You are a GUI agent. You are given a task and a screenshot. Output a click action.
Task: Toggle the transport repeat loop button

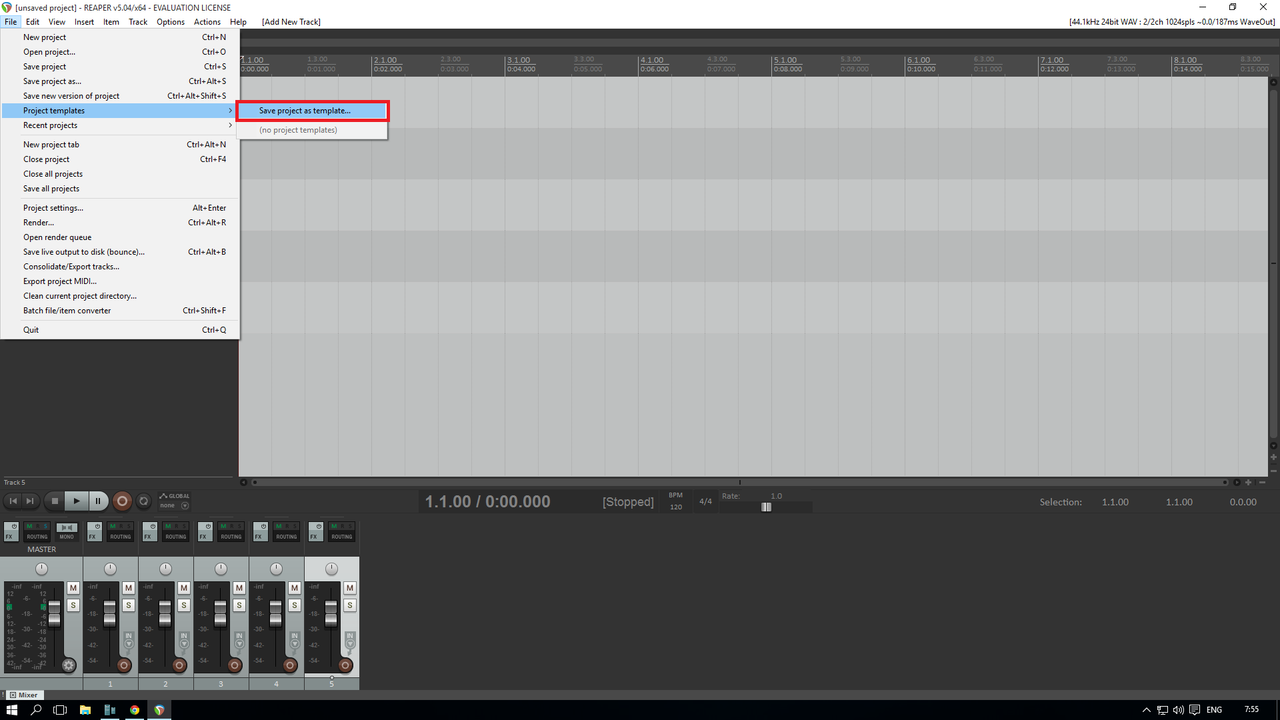click(x=143, y=501)
